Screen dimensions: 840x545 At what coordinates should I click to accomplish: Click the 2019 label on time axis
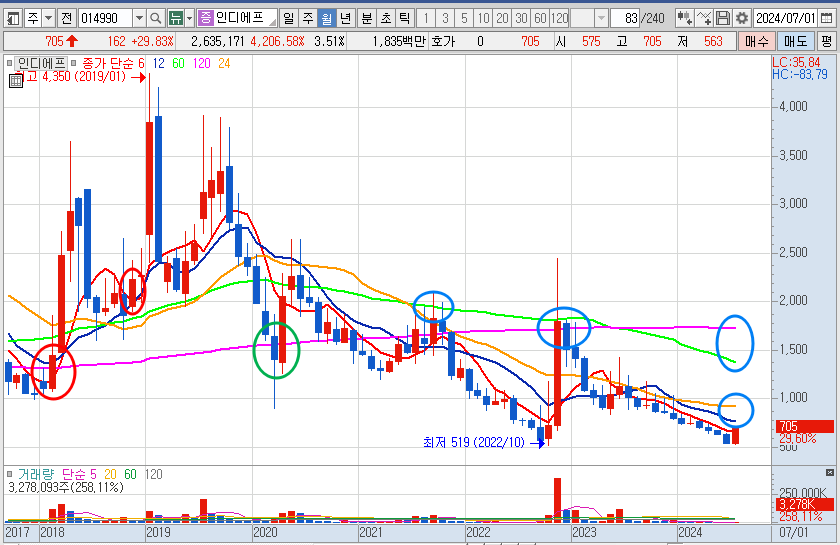coord(158,533)
